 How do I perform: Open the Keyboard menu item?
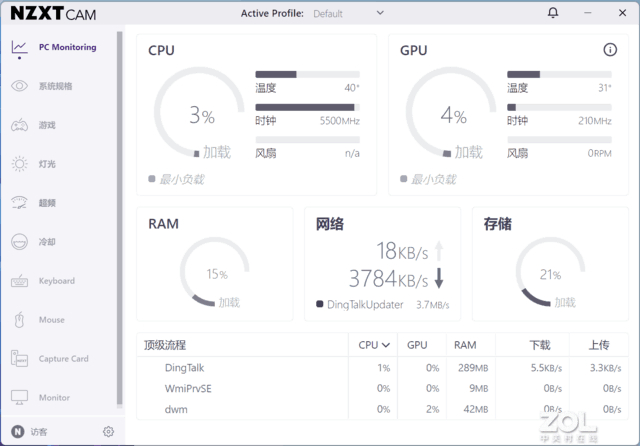57,281
